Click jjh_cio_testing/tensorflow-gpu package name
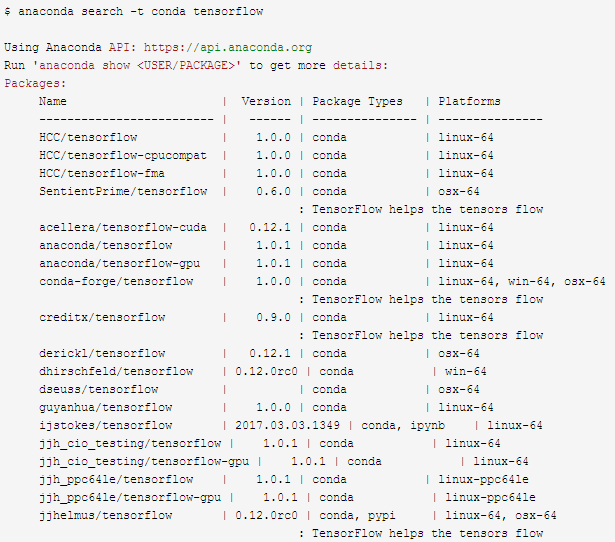Viewport: 615px width, 542px height. [x=144, y=462]
